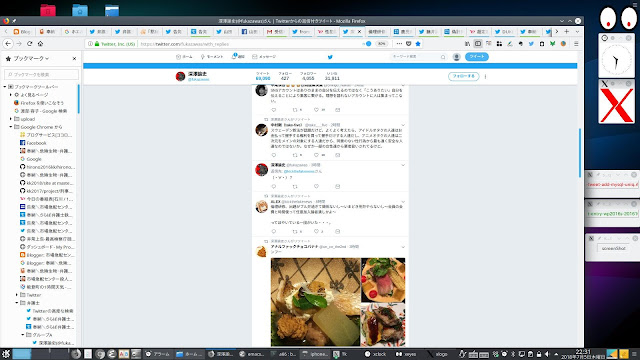Open the モーメント item in Twitter nav

tap(212, 57)
